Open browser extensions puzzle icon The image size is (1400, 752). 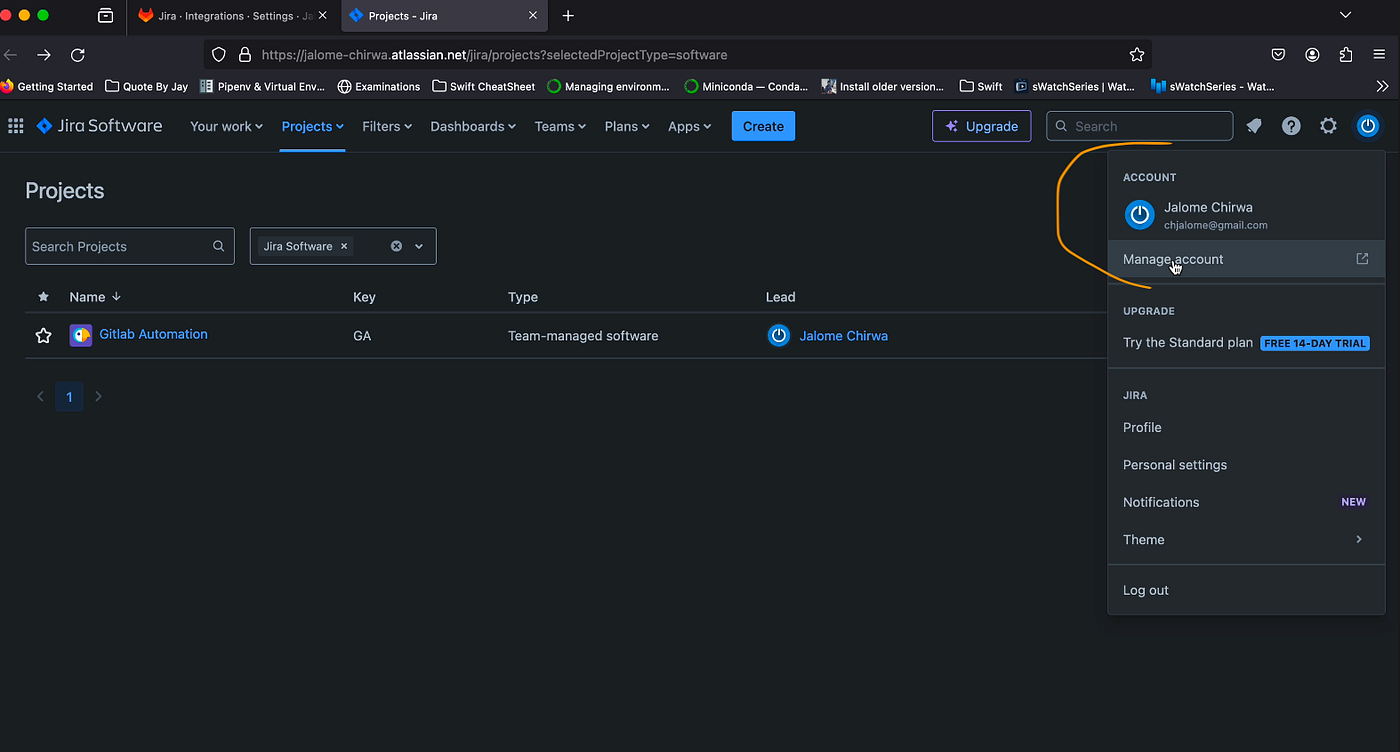click(1346, 55)
